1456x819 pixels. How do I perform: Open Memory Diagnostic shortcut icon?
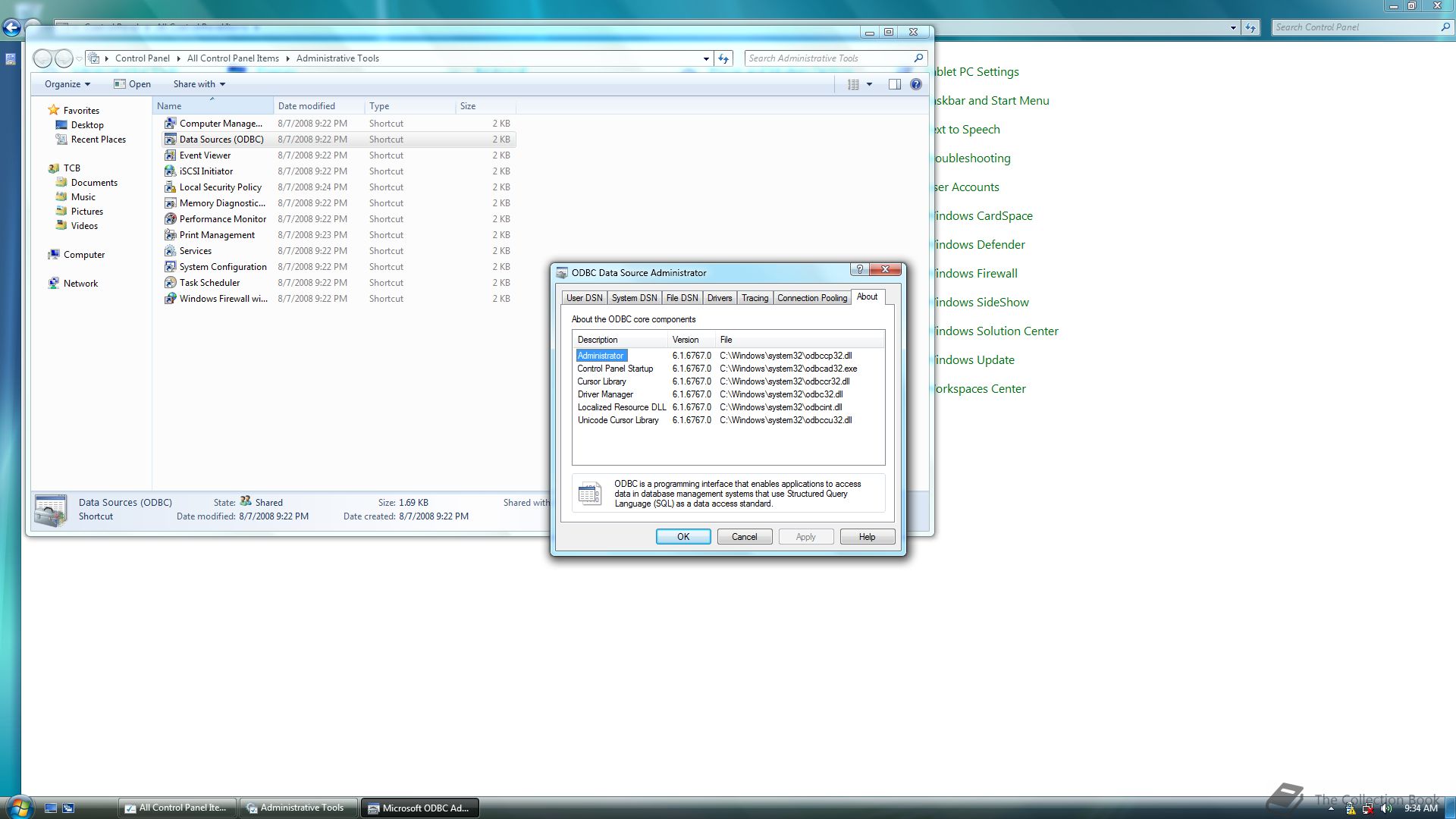(171, 202)
